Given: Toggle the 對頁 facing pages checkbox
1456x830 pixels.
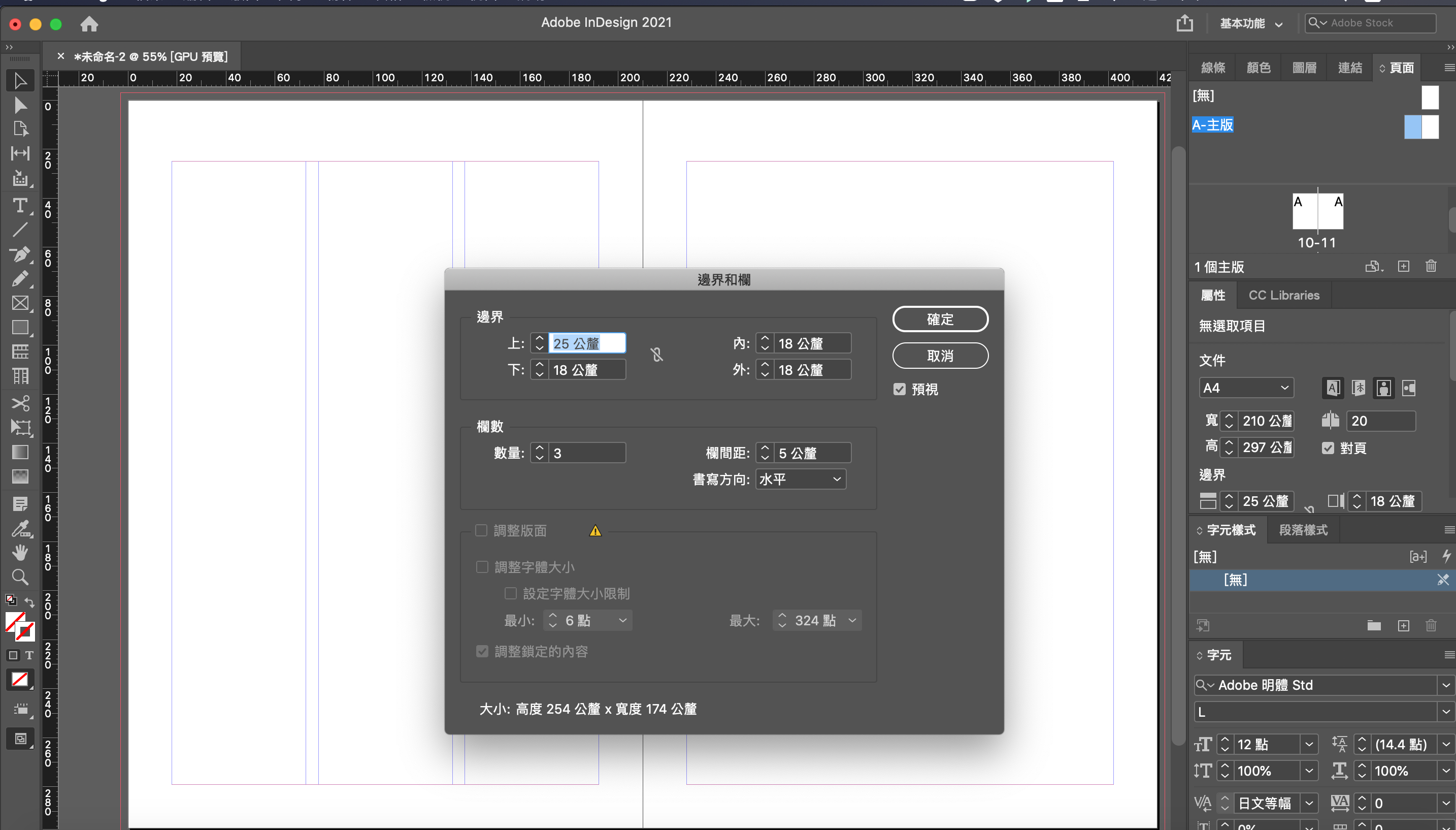Looking at the screenshot, I should [1328, 448].
